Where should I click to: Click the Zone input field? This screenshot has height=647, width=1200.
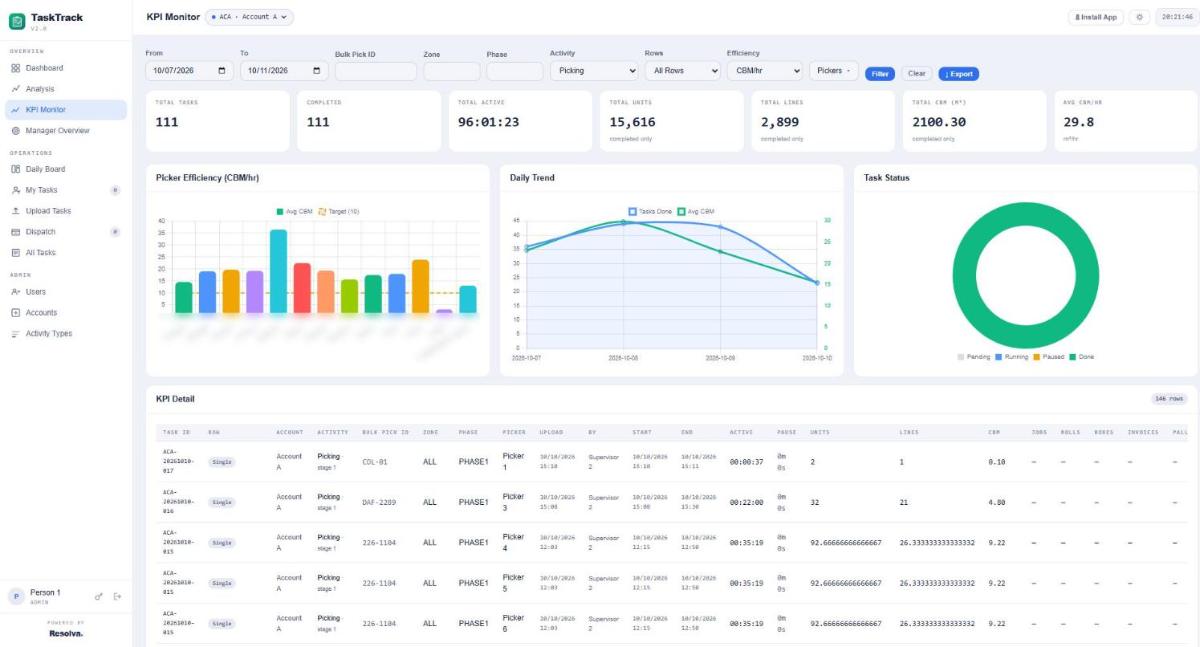[452, 71]
